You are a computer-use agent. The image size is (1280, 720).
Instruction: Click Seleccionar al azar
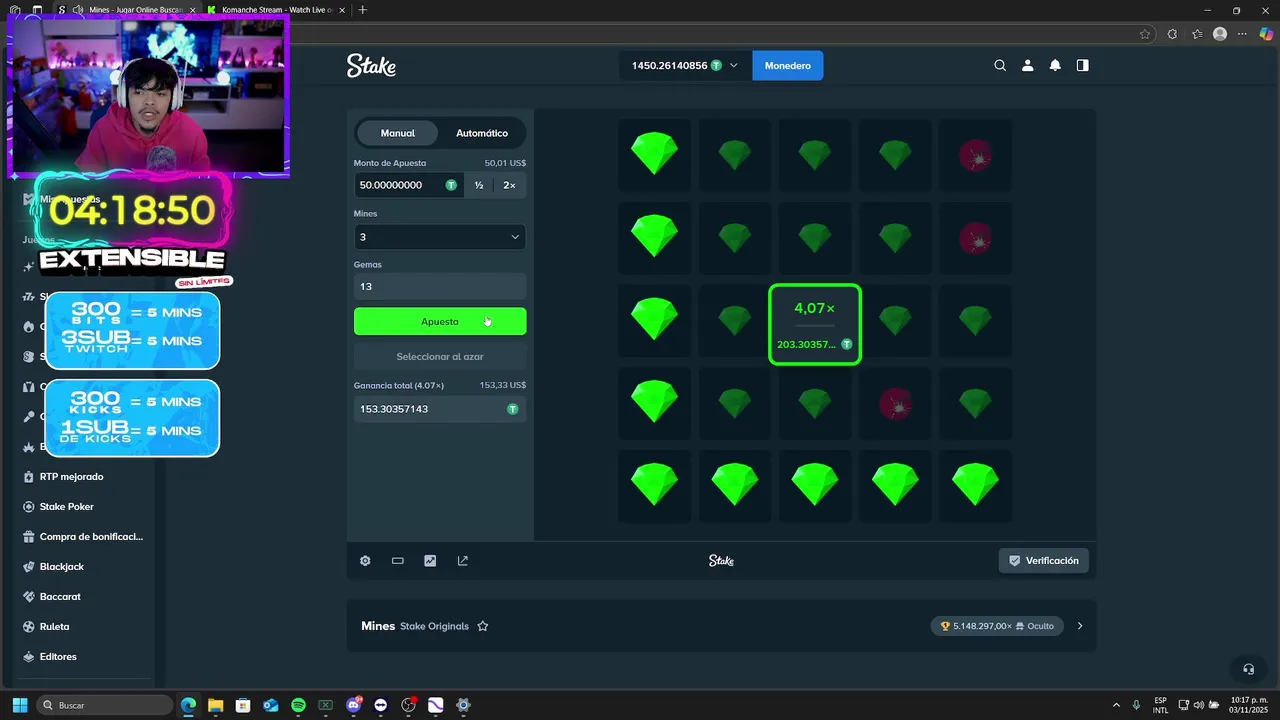click(440, 357)
